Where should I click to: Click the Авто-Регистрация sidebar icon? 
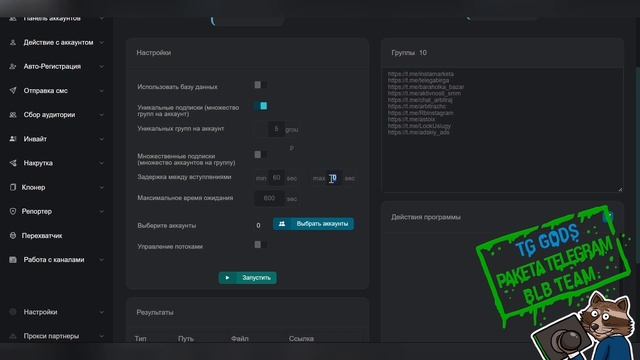click(x=13, y=67)
